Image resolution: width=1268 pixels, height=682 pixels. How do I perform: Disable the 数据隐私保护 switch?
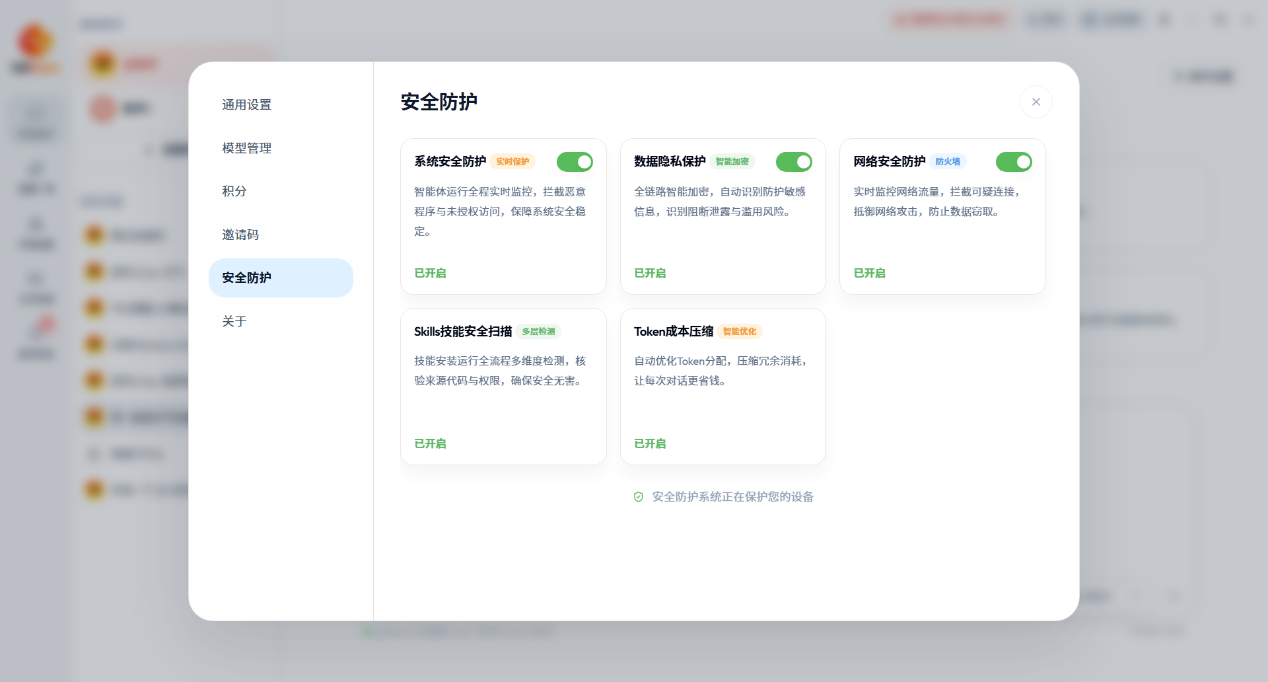click(794, 162)
